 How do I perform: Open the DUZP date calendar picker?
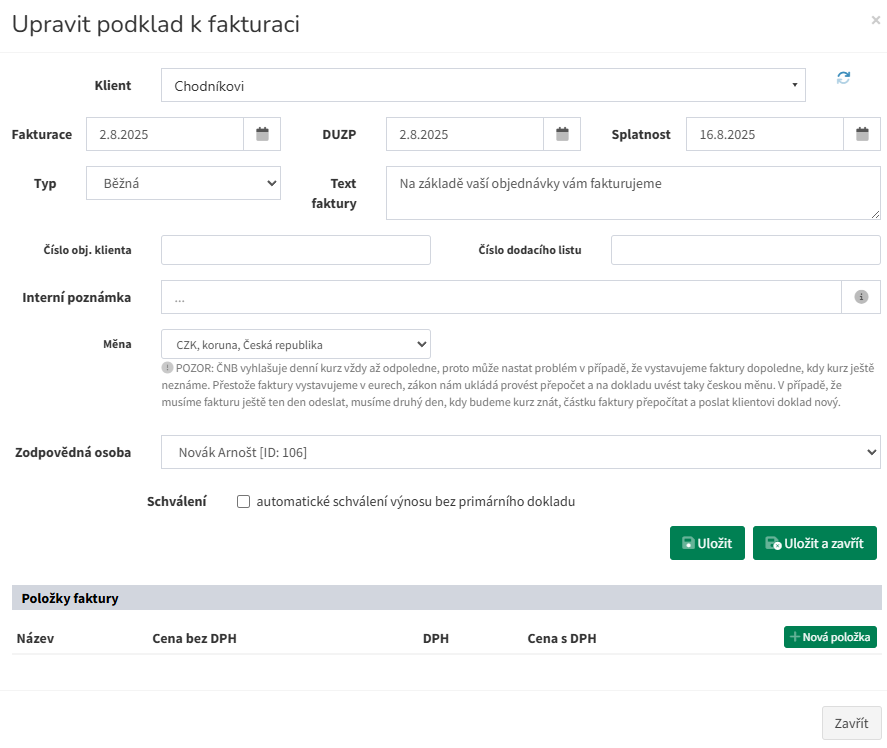(x=562, y=134)
